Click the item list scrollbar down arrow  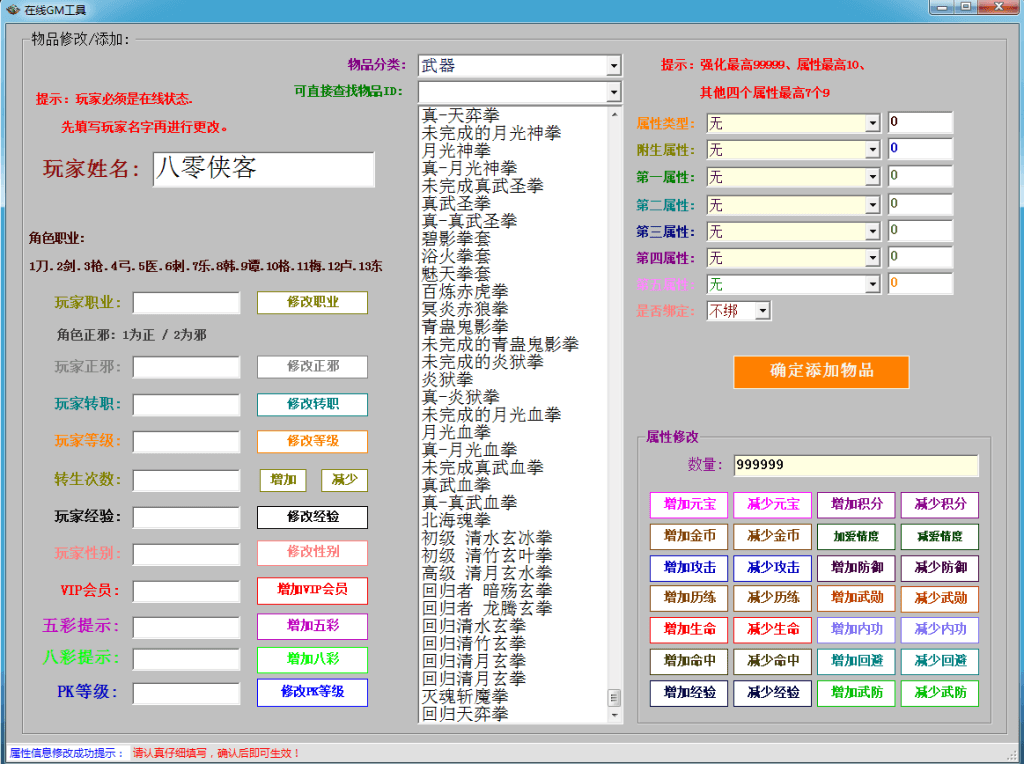(614, 715)
